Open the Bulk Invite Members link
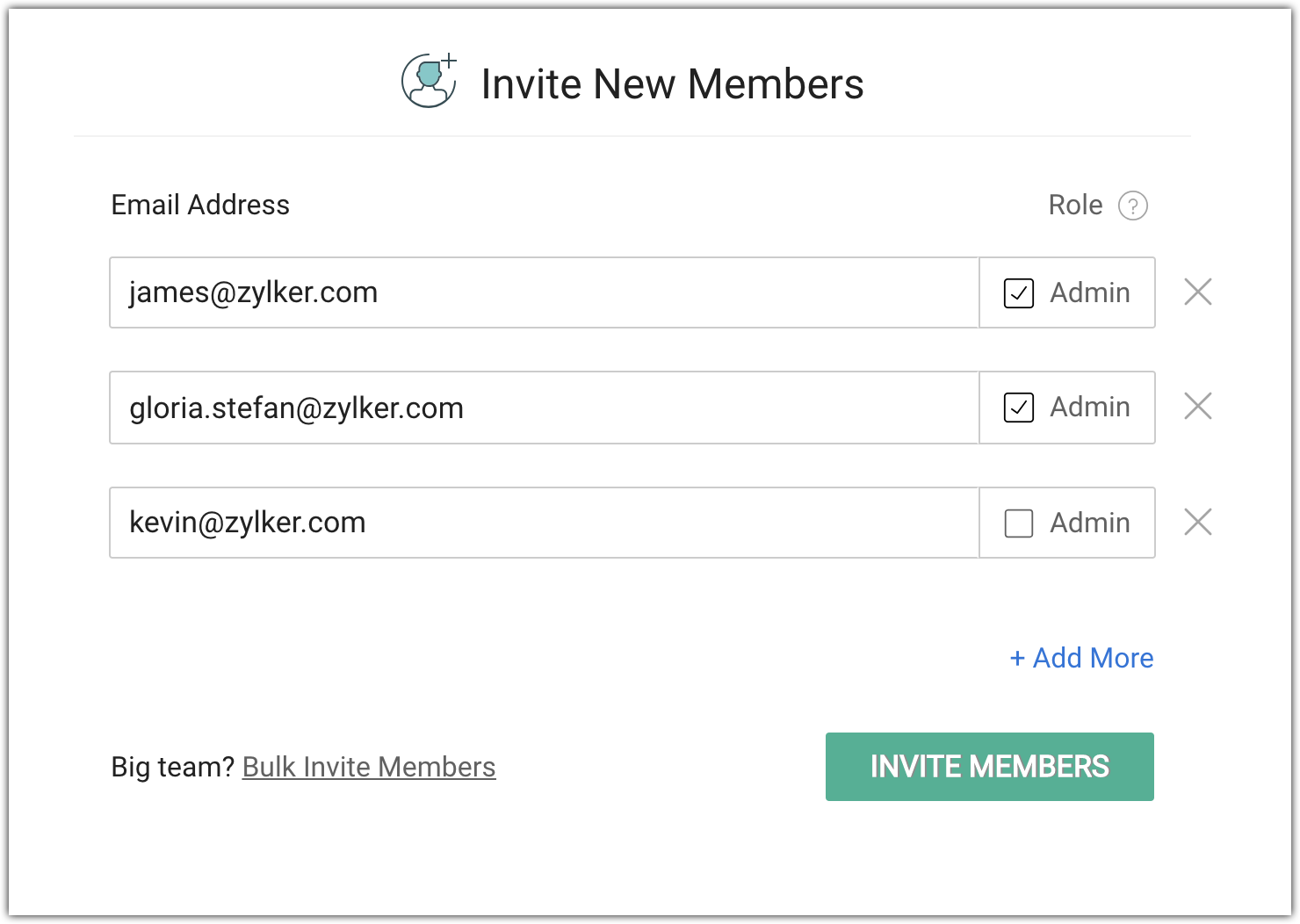Image resolution: width=1300 pixels, height=924 pixels. [x=369, y=767]
